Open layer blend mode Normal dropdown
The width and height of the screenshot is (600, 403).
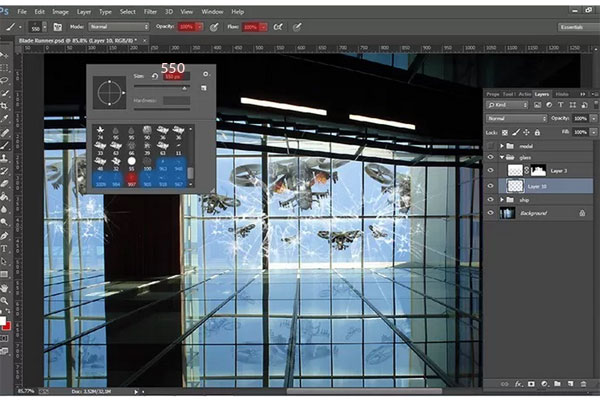pos(517,119)
